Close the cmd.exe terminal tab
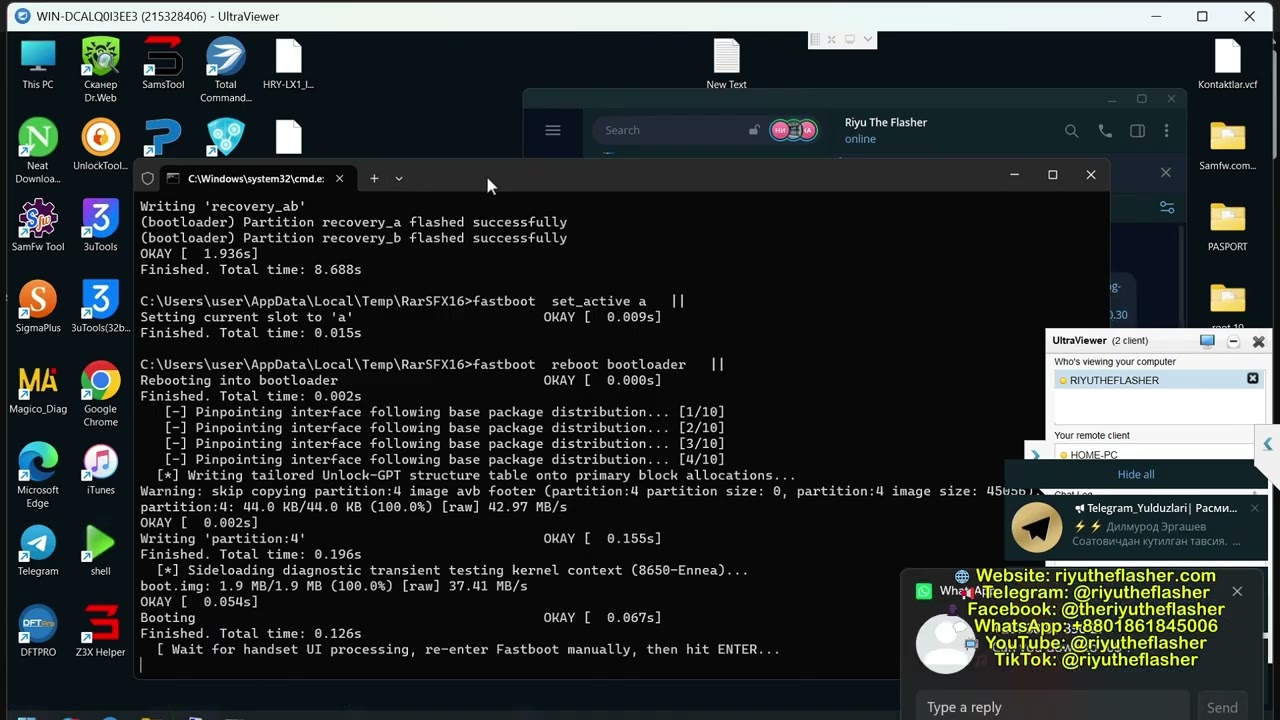Screen dimensions: 1280x720 340,178
